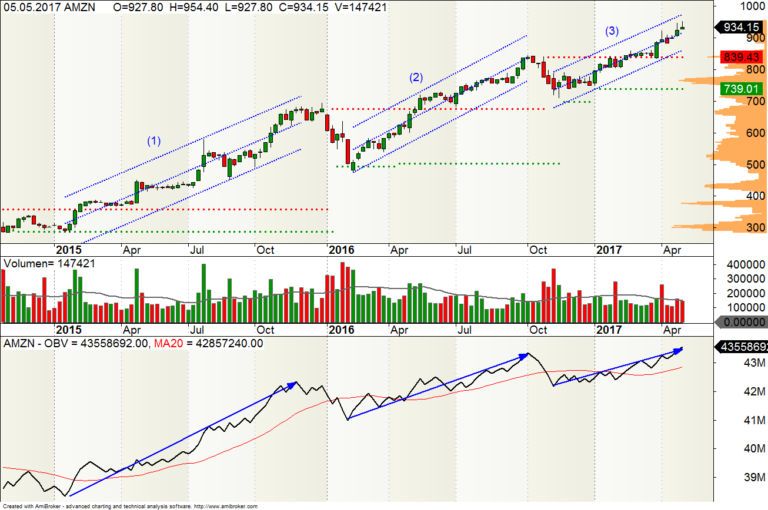The width and height of the screenshot is (768, 510).
Task: Click the 100000 volume axis label
Action: [746, 307]
